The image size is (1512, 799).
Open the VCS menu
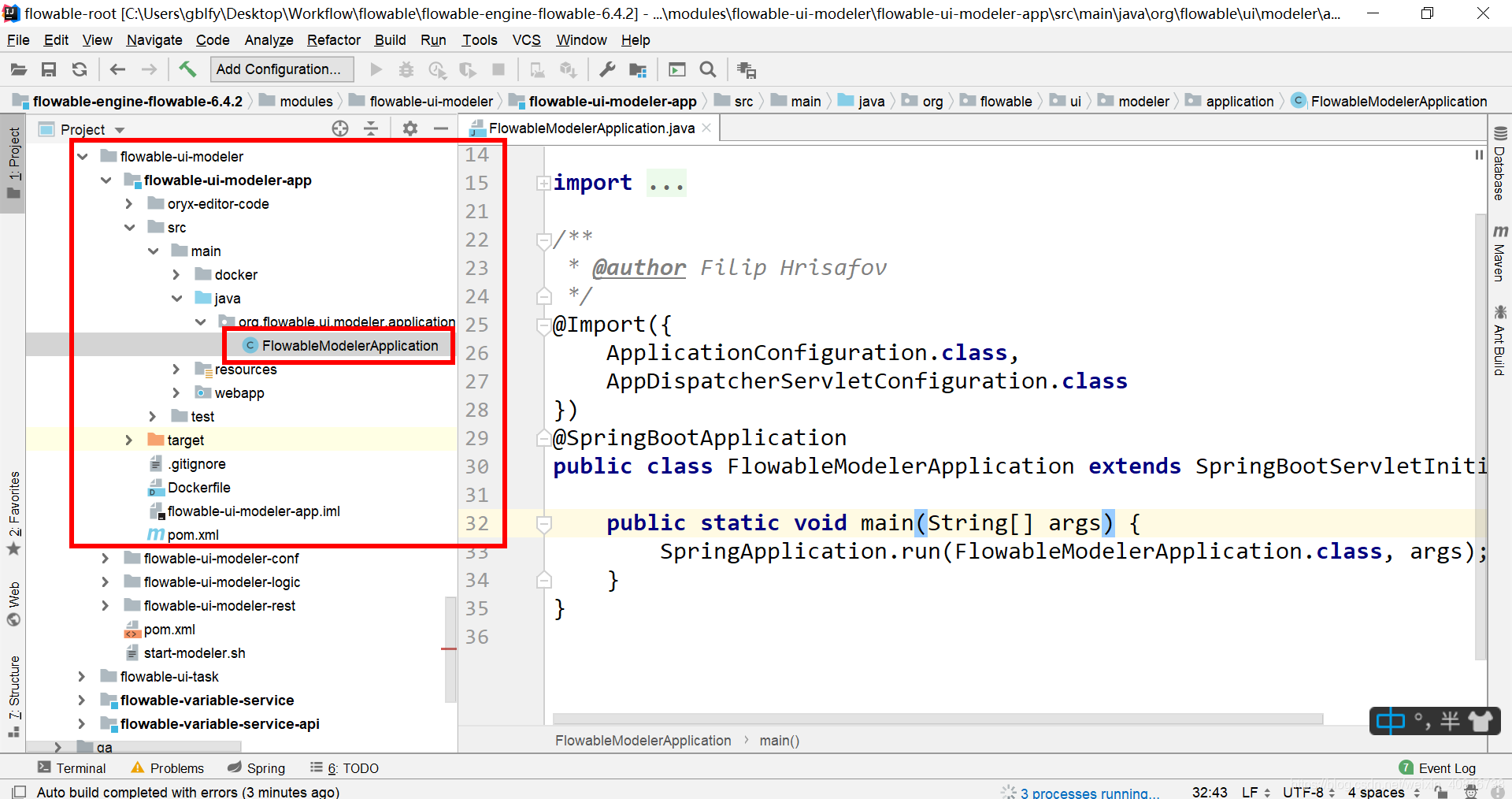click(x=526, y=40)
